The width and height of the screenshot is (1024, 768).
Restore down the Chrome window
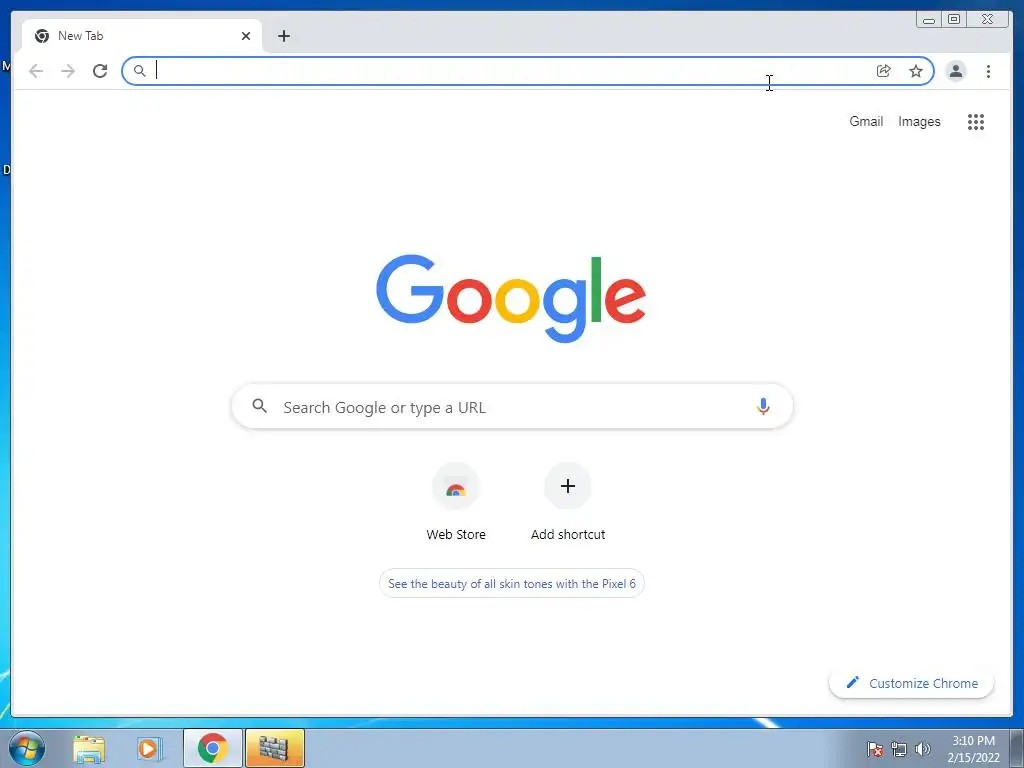coord(953,20)
